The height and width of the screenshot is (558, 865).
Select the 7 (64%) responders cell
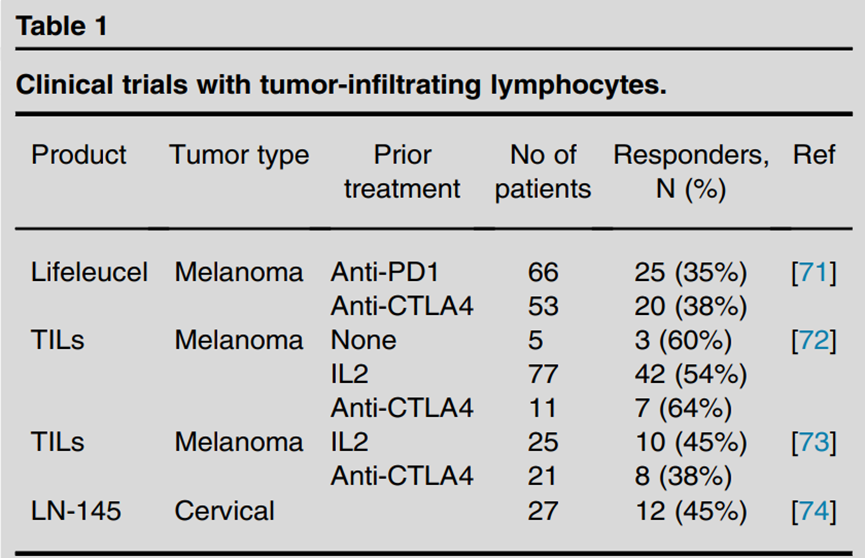(x=684, y=408)
